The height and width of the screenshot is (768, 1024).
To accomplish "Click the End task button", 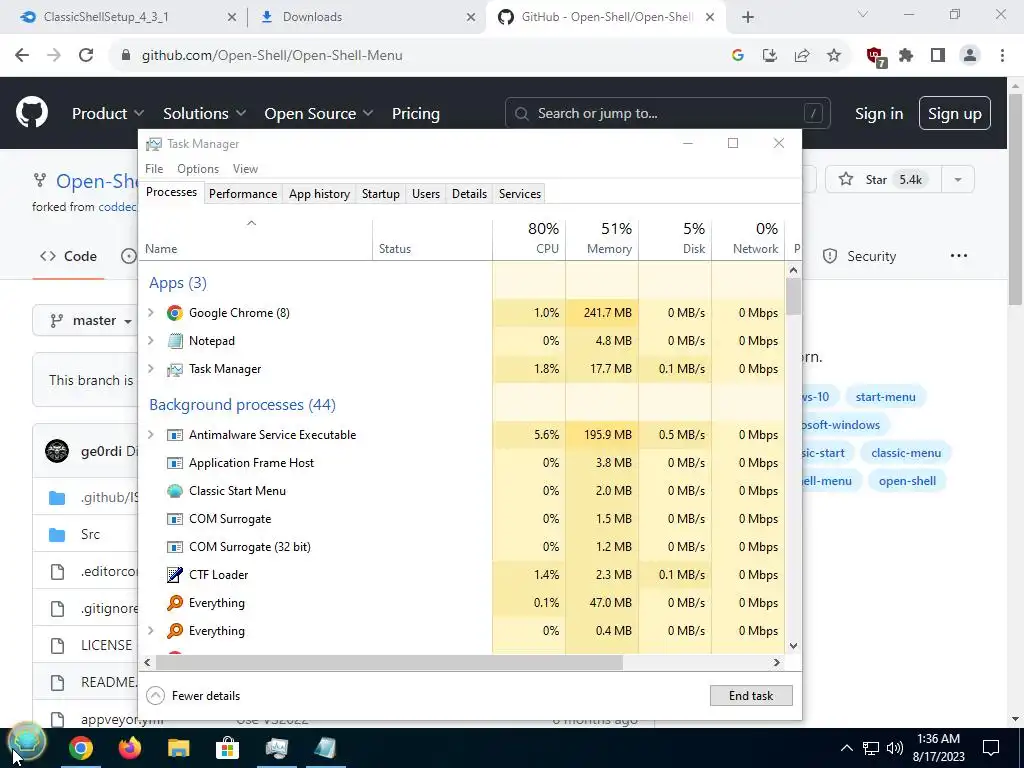I will point(751,696).
